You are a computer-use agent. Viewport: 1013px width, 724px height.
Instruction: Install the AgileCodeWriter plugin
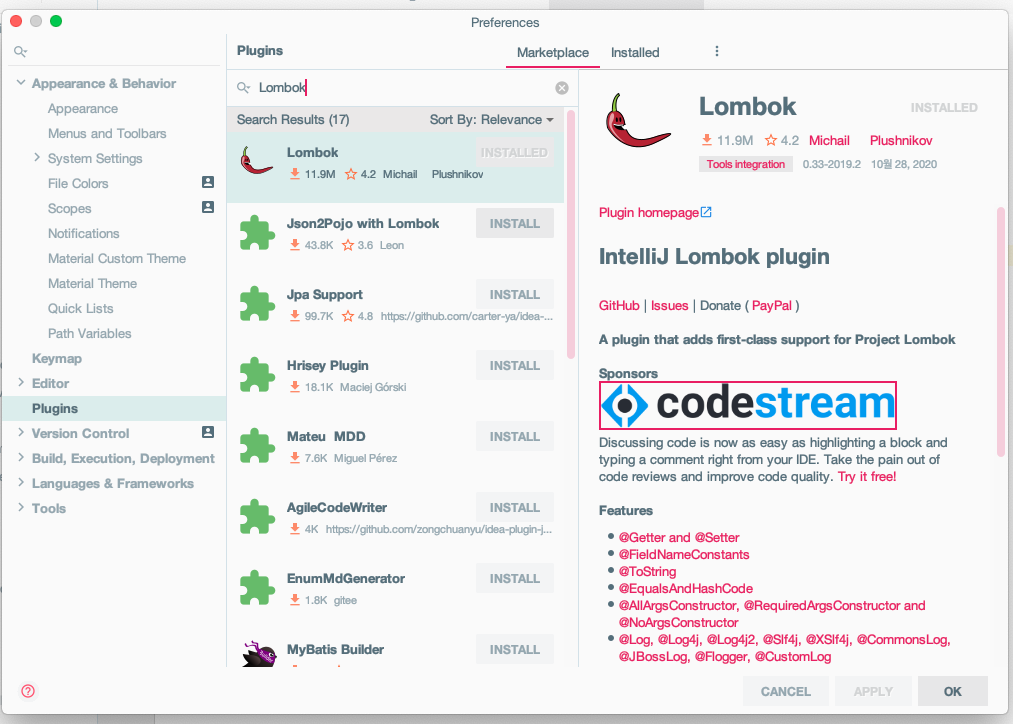point(515,508)
